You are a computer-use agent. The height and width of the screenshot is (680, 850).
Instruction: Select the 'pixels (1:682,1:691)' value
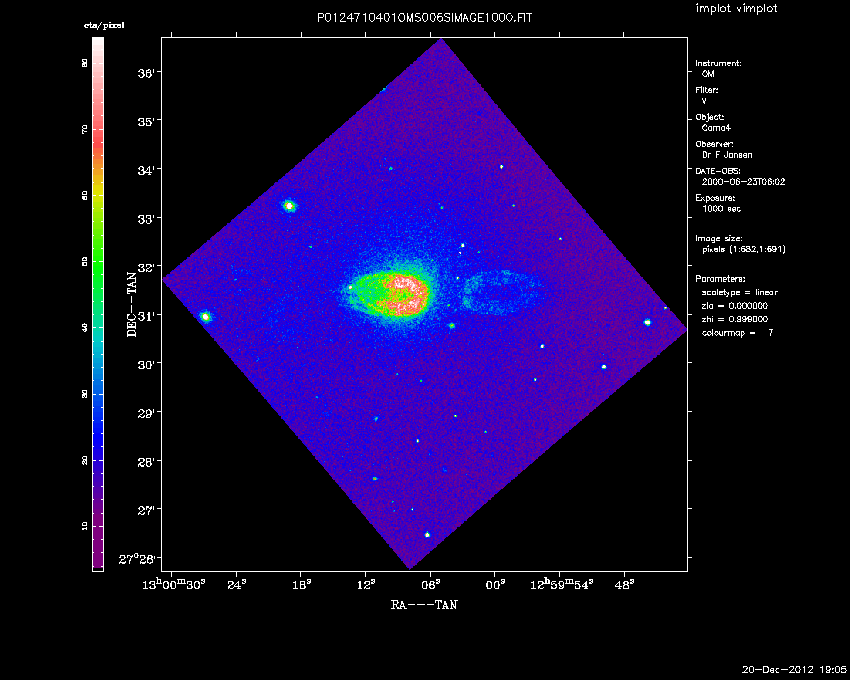tap(744, 249)
